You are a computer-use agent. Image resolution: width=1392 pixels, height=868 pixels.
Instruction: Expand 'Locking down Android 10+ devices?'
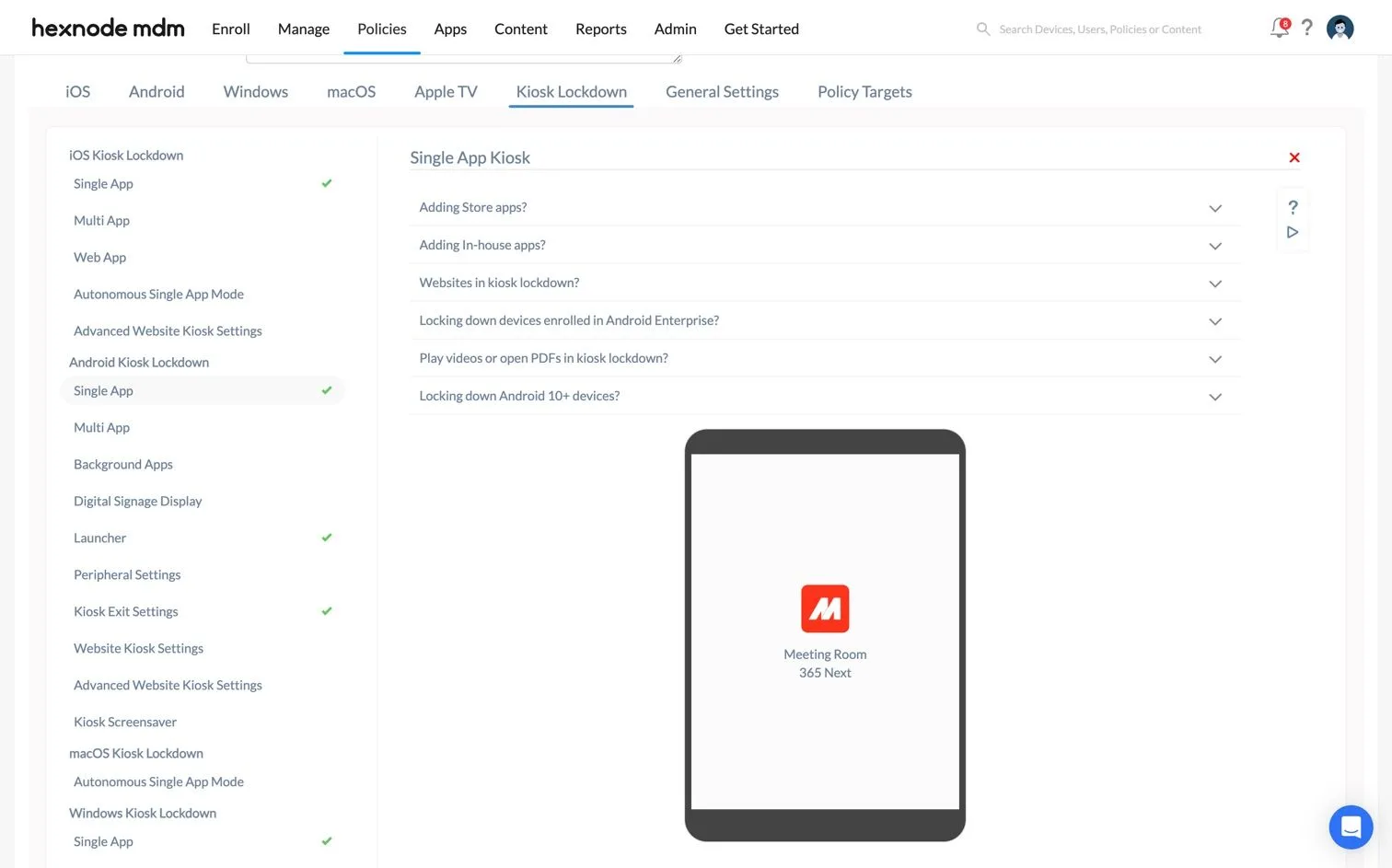(x=825, y=396)
